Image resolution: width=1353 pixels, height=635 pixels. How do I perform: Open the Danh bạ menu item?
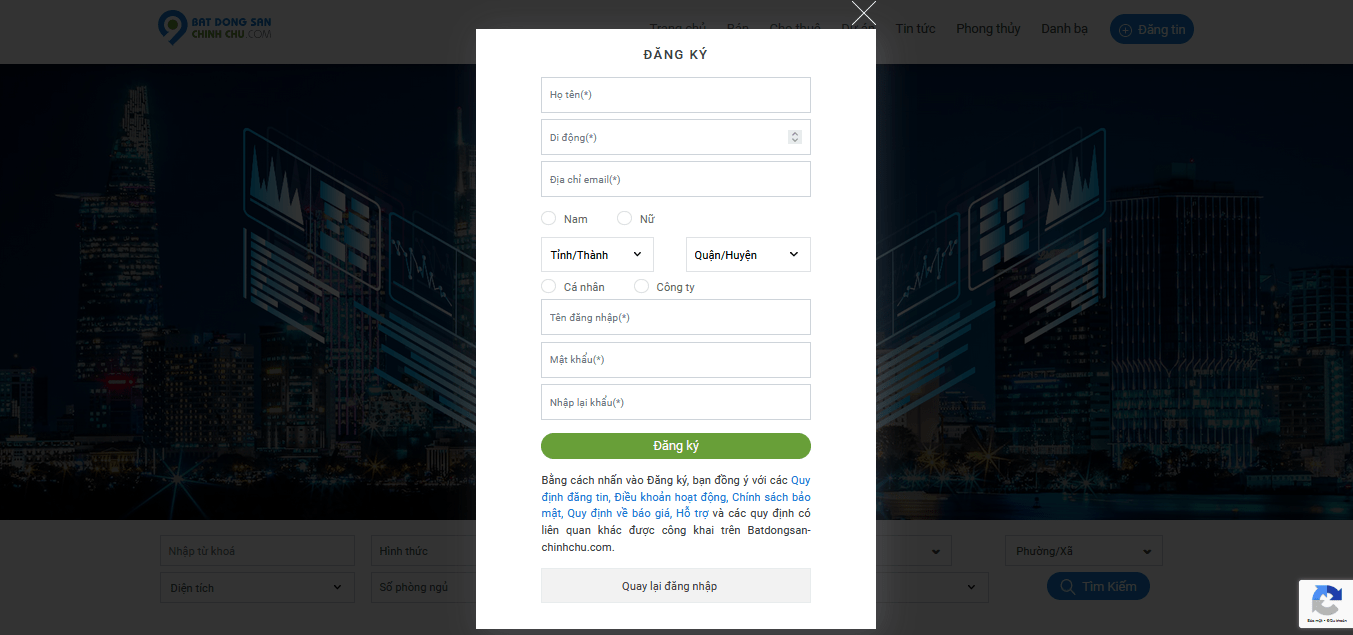pyautogui.click(x=1064, y=29)
